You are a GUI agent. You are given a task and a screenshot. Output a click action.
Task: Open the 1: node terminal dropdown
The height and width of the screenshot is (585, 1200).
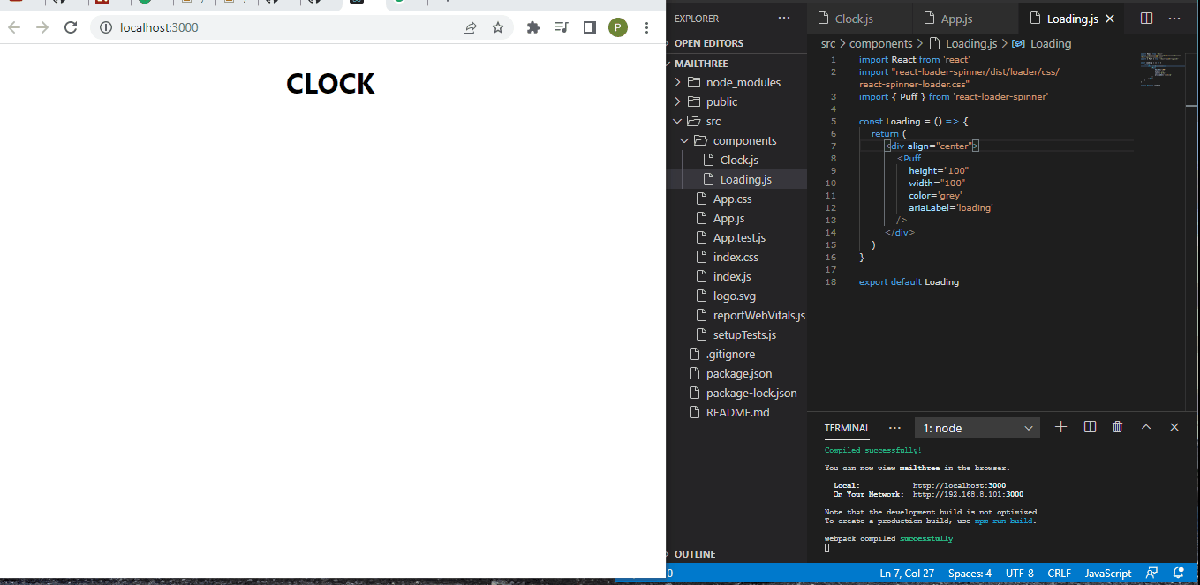[976, 426]
